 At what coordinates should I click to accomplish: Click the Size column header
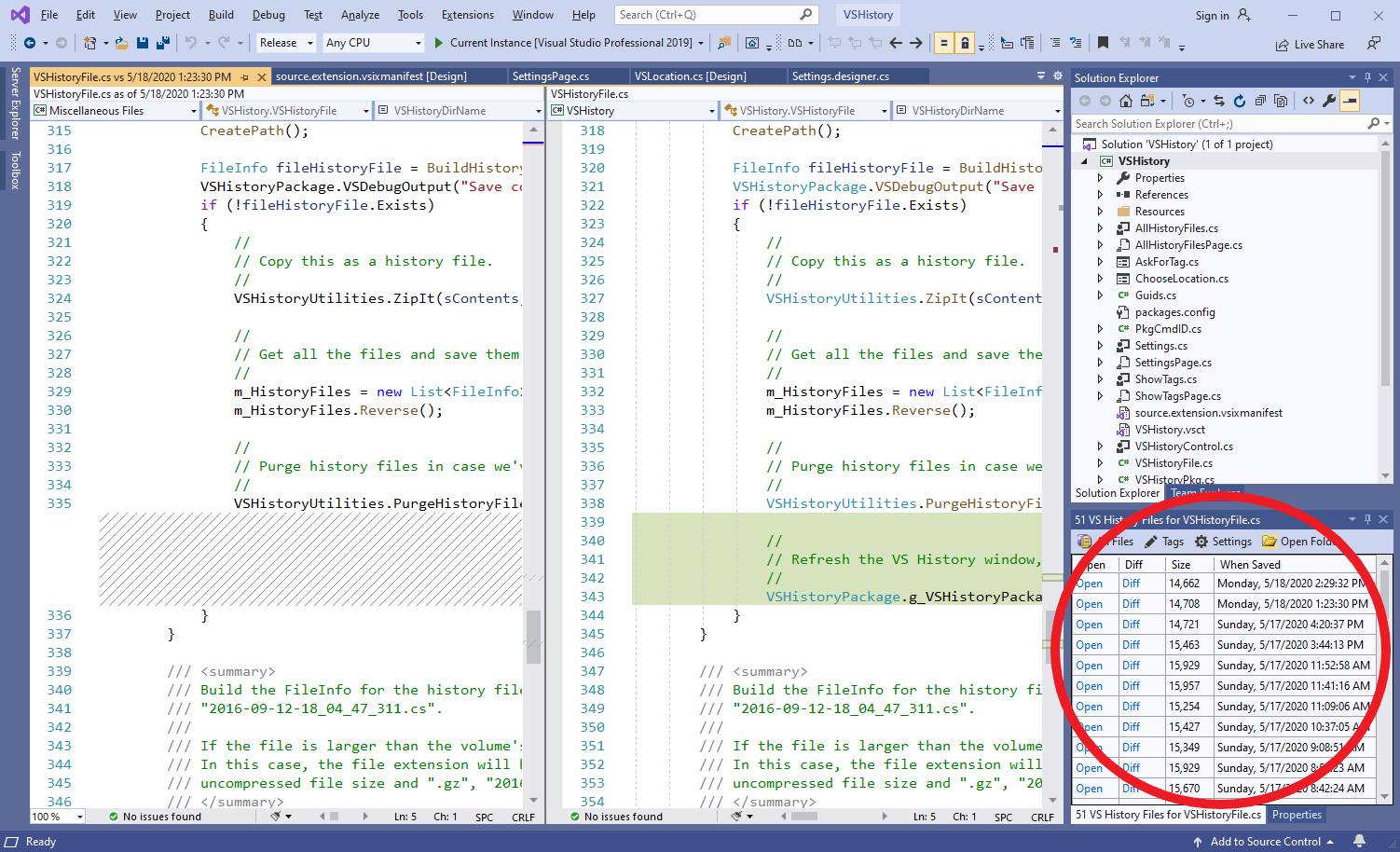pyautogui.click(x=1189, y=565)
